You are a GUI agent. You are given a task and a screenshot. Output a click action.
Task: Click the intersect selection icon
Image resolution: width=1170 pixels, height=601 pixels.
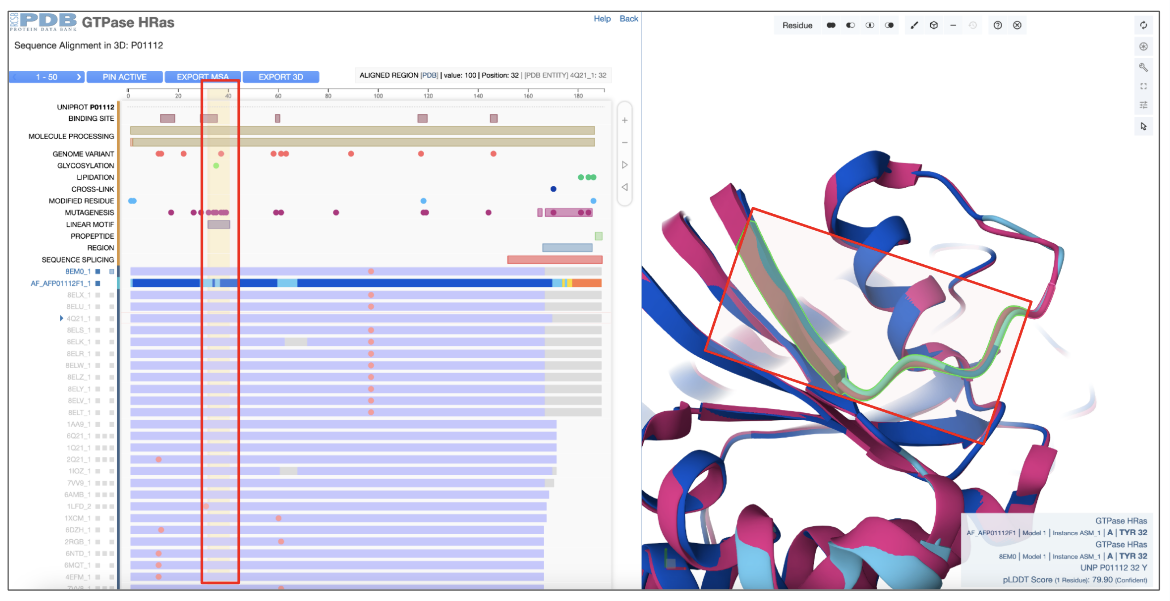tap(870, 25)
